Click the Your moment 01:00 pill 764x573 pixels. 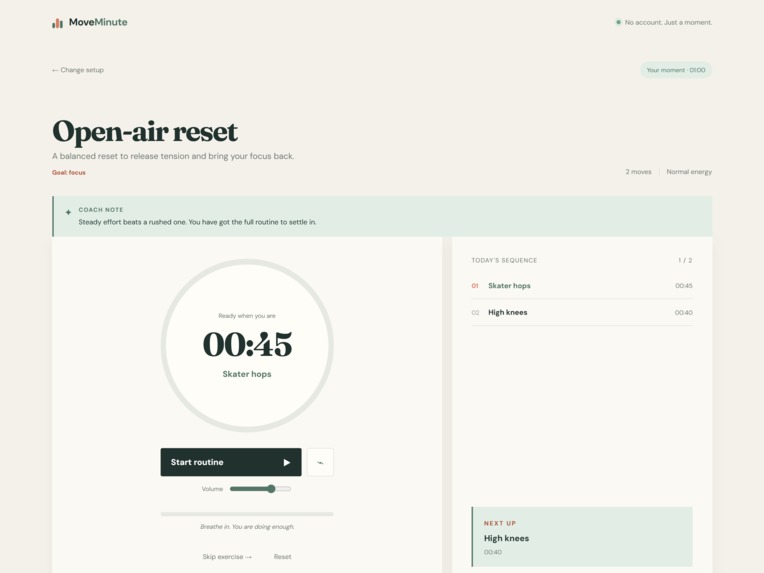(x=676, y=70)
